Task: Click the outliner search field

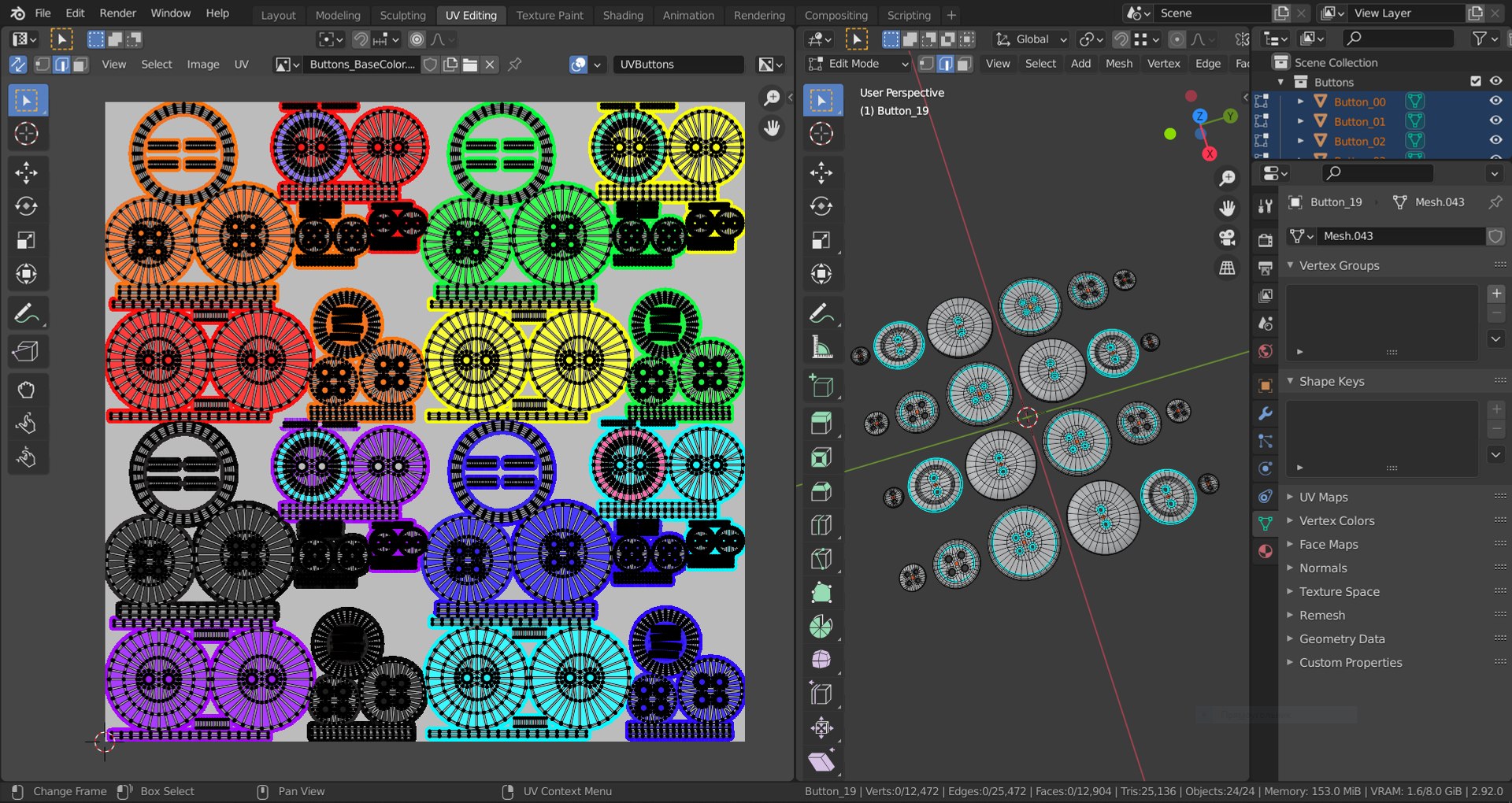Action: pos(1398,39)
